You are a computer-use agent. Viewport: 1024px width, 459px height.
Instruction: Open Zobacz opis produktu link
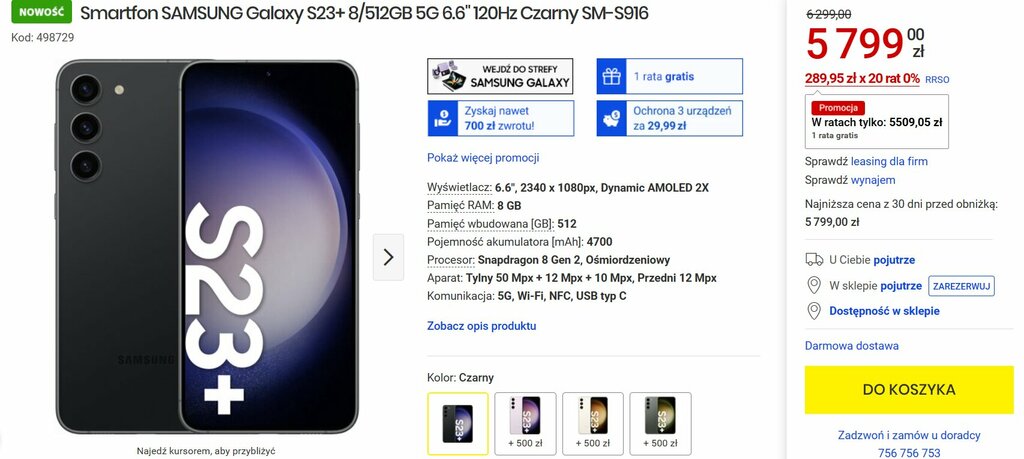pyautogui.click(x=481, y=326)
